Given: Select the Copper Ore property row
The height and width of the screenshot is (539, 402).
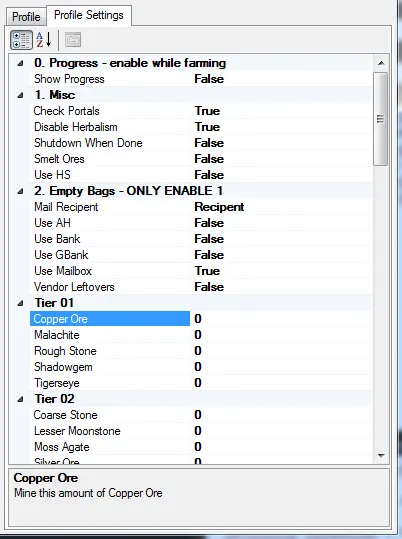Looking at the screenshot, I should [201, 319].
